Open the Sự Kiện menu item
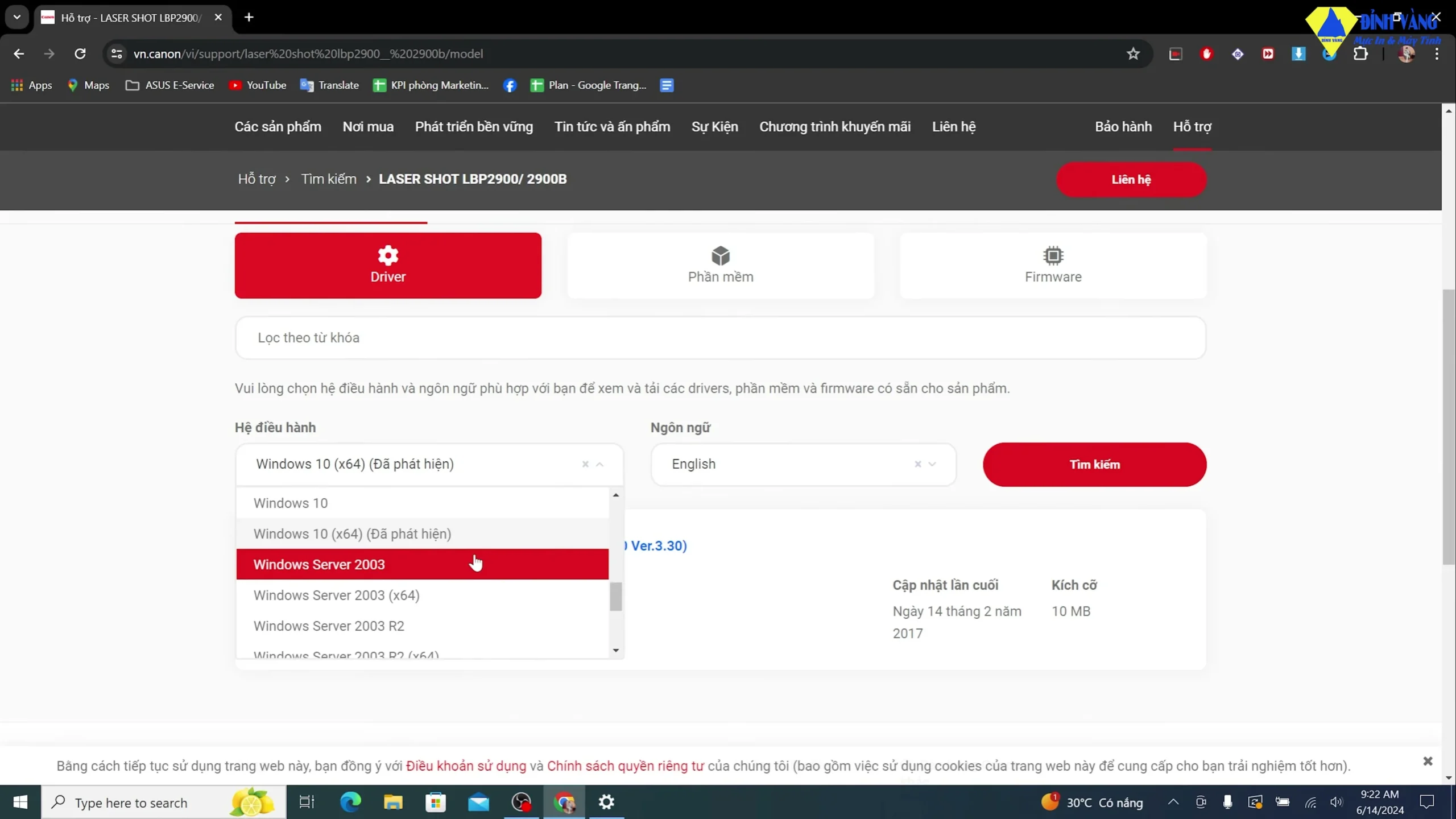The height and width of the screenshot is (819, 1456). (x=714, y=127)
